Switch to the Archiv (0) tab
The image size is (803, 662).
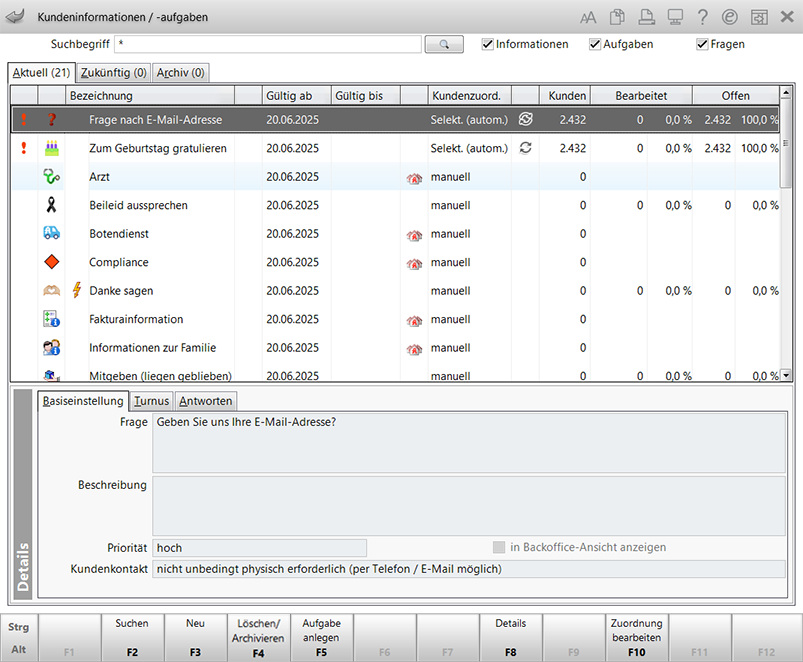[x=181, y=73]
